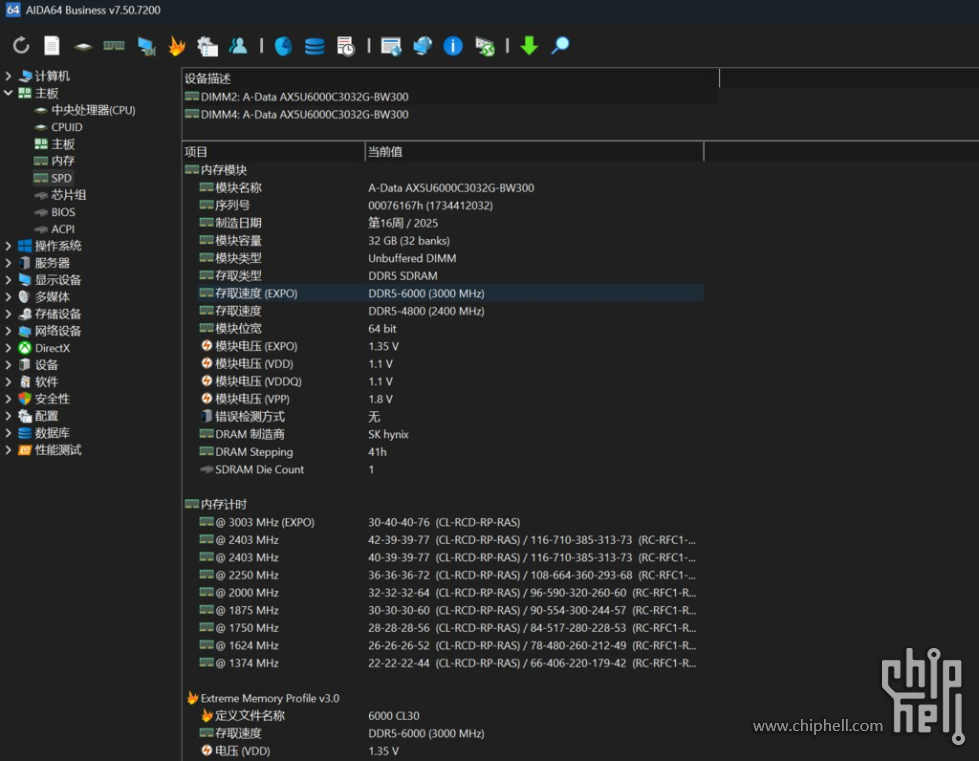Open the gear with checklist toolbar icon

click(x=207, y=46)
